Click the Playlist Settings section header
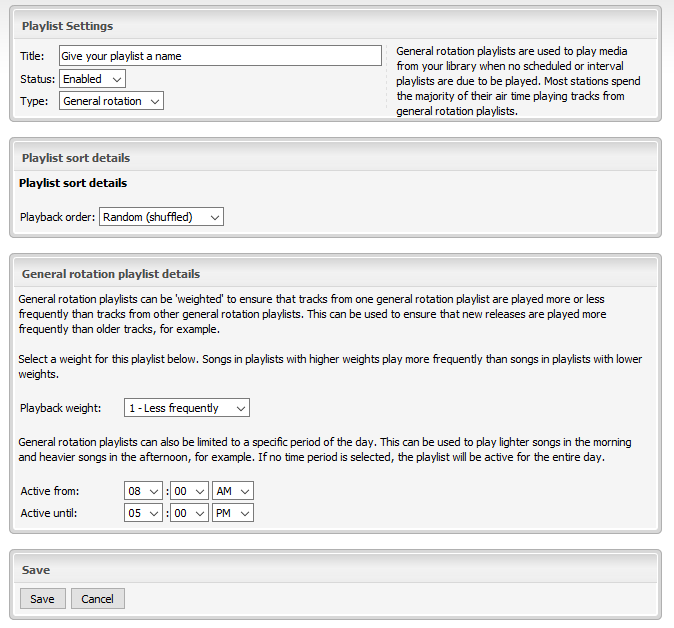 pyautogui.click(x=68, y=26)
